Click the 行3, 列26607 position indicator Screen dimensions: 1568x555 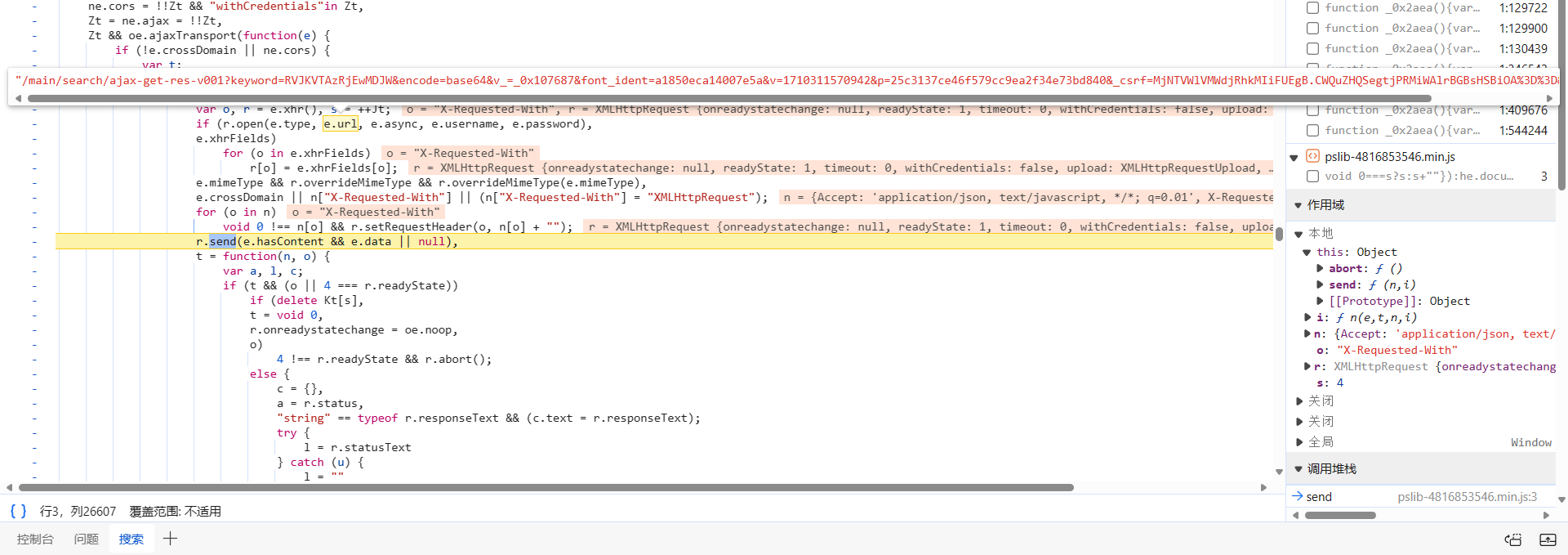point(78,511)
